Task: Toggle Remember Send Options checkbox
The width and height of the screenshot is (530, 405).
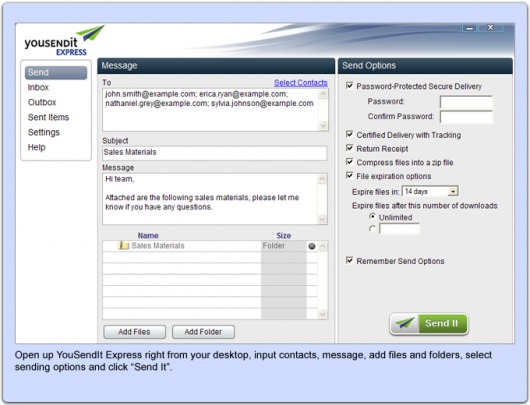Action: 350,261
